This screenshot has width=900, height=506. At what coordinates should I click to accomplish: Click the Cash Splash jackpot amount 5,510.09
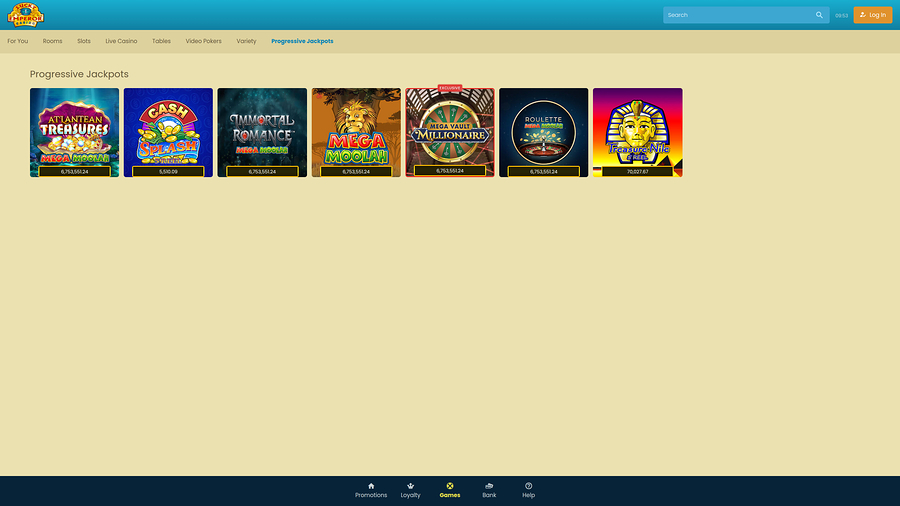(x=168, y=172)
